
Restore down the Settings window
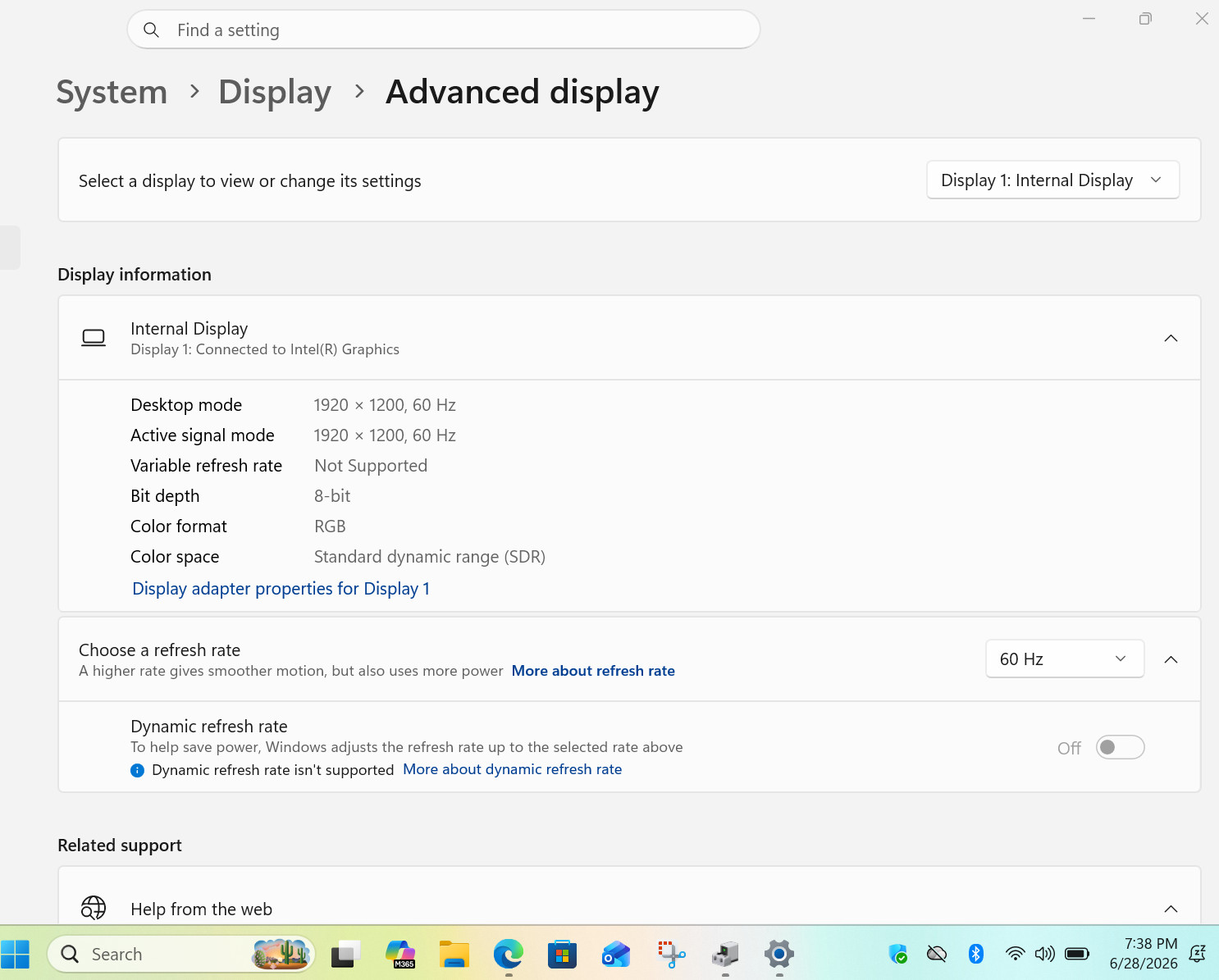1145,18
